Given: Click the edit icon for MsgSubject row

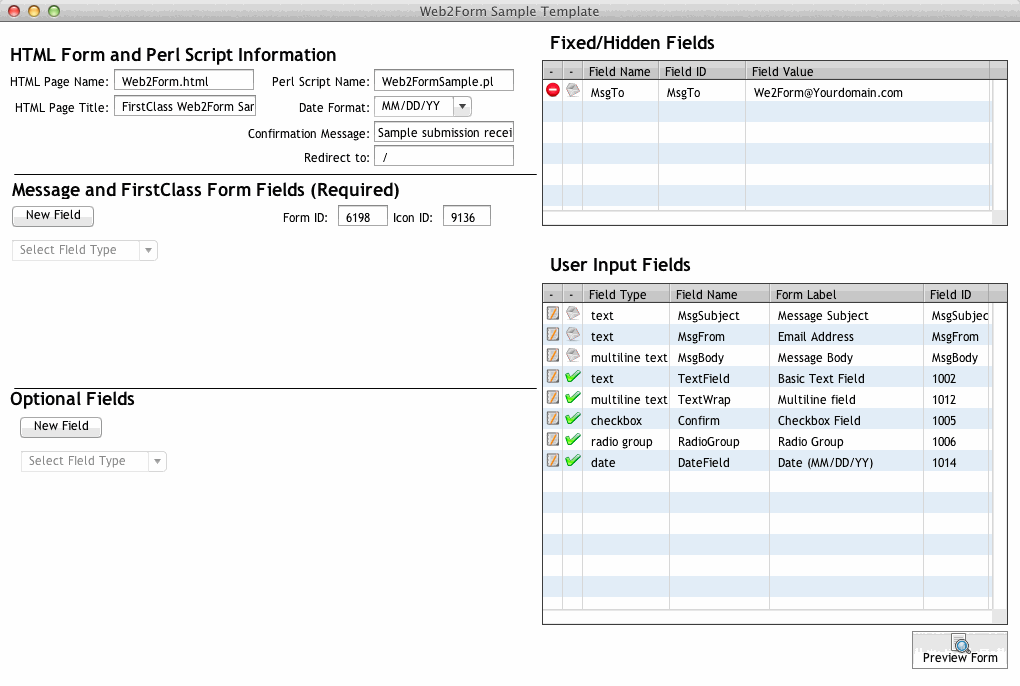Looking at the screenshot, I should [x=553, y=314].
